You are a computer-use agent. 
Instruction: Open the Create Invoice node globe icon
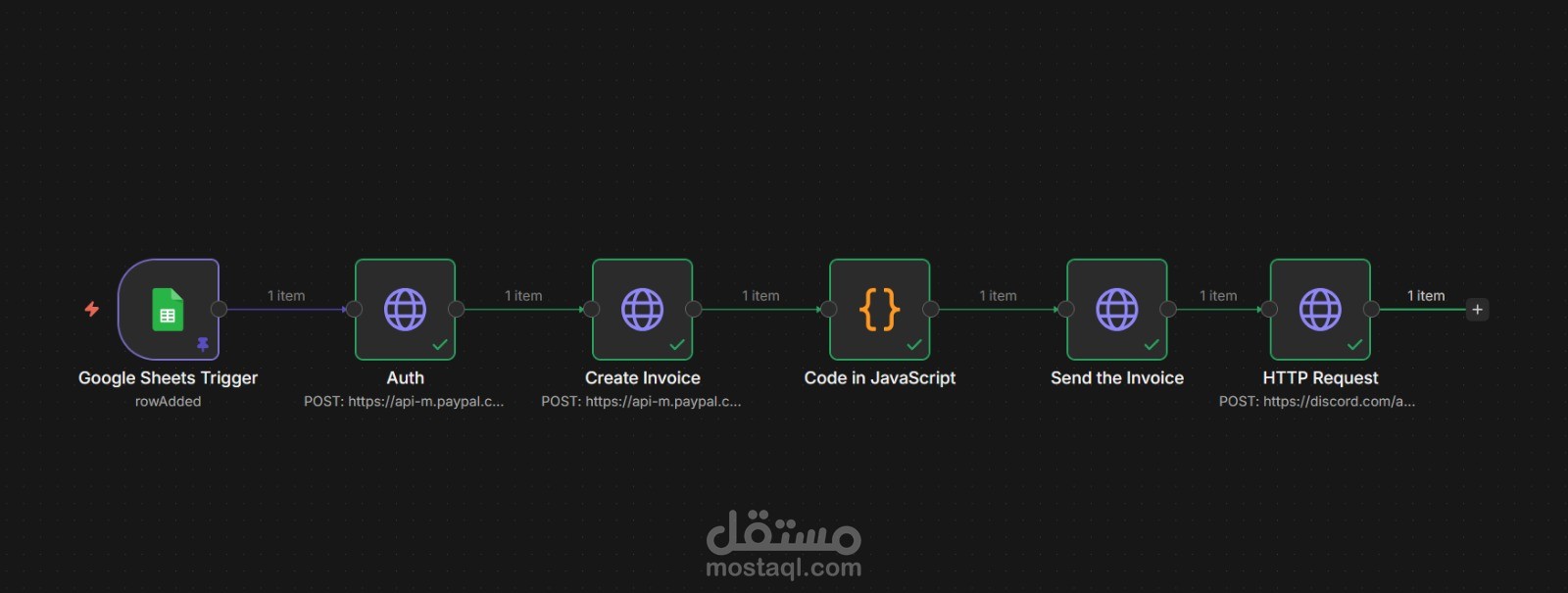642,310
